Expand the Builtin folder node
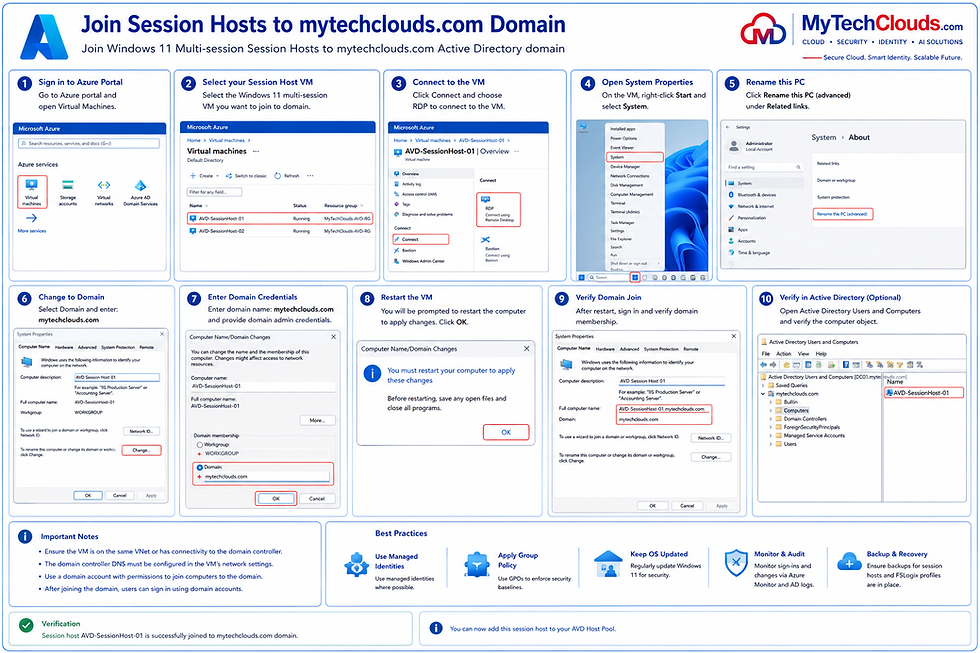The image size is (980, 653). tap(771, 402)
